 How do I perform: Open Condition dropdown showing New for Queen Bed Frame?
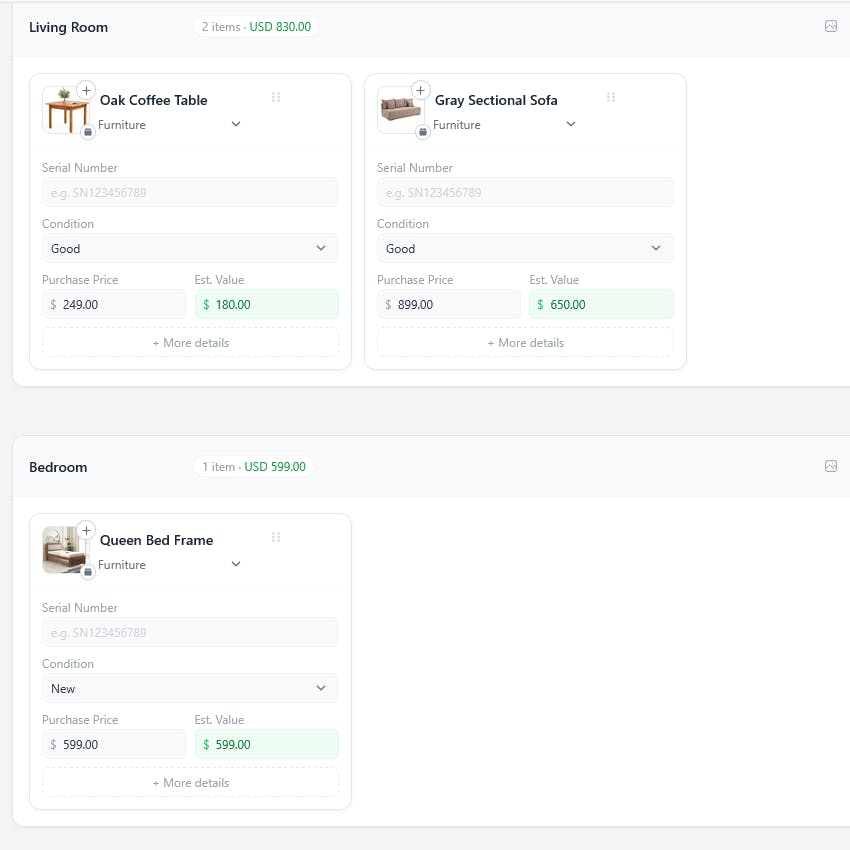coord(190,688)
